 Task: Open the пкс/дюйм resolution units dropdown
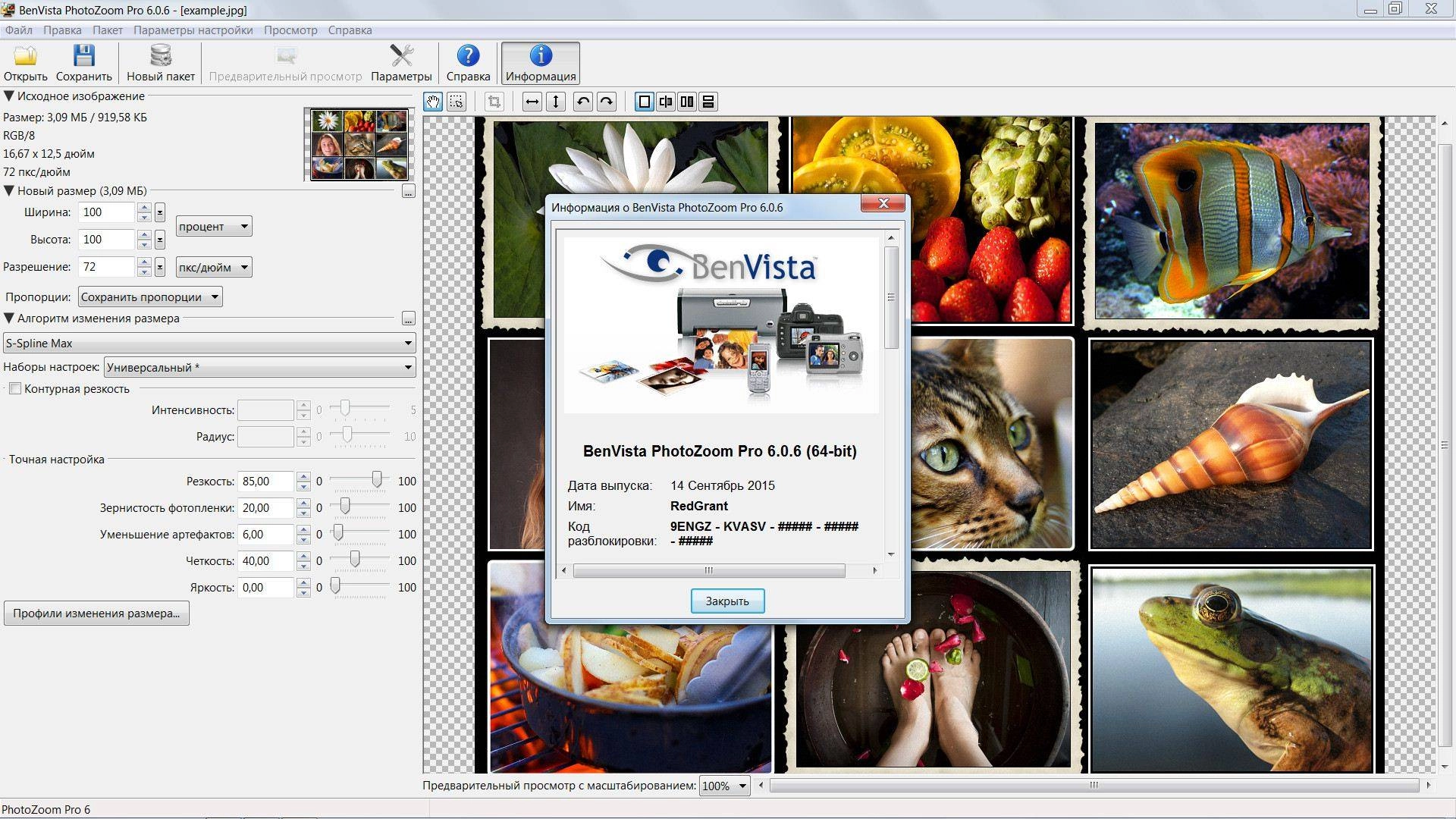(x=214, y=267)
